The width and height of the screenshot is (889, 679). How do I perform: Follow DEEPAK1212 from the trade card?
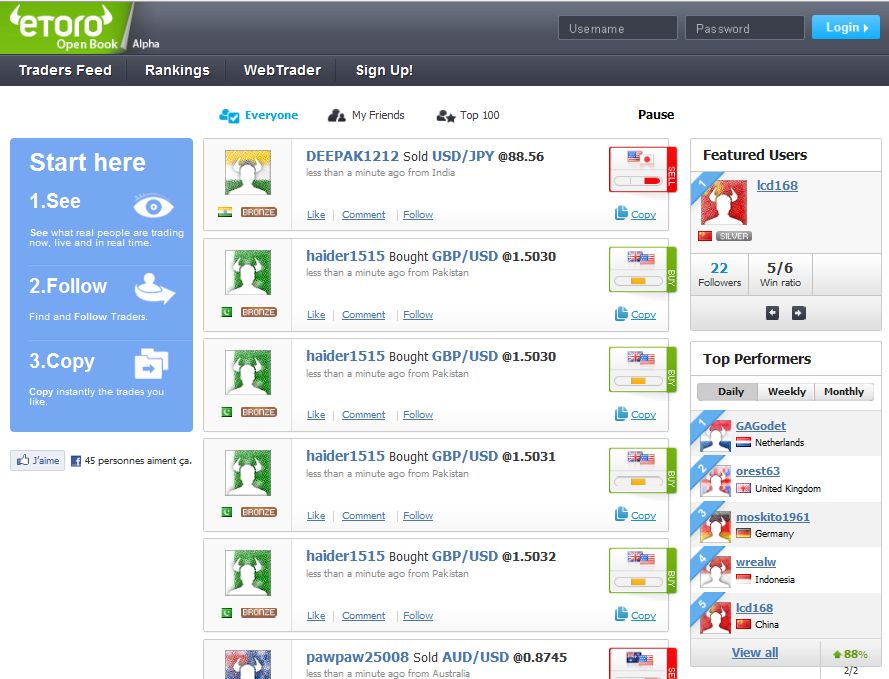[418, 215]
